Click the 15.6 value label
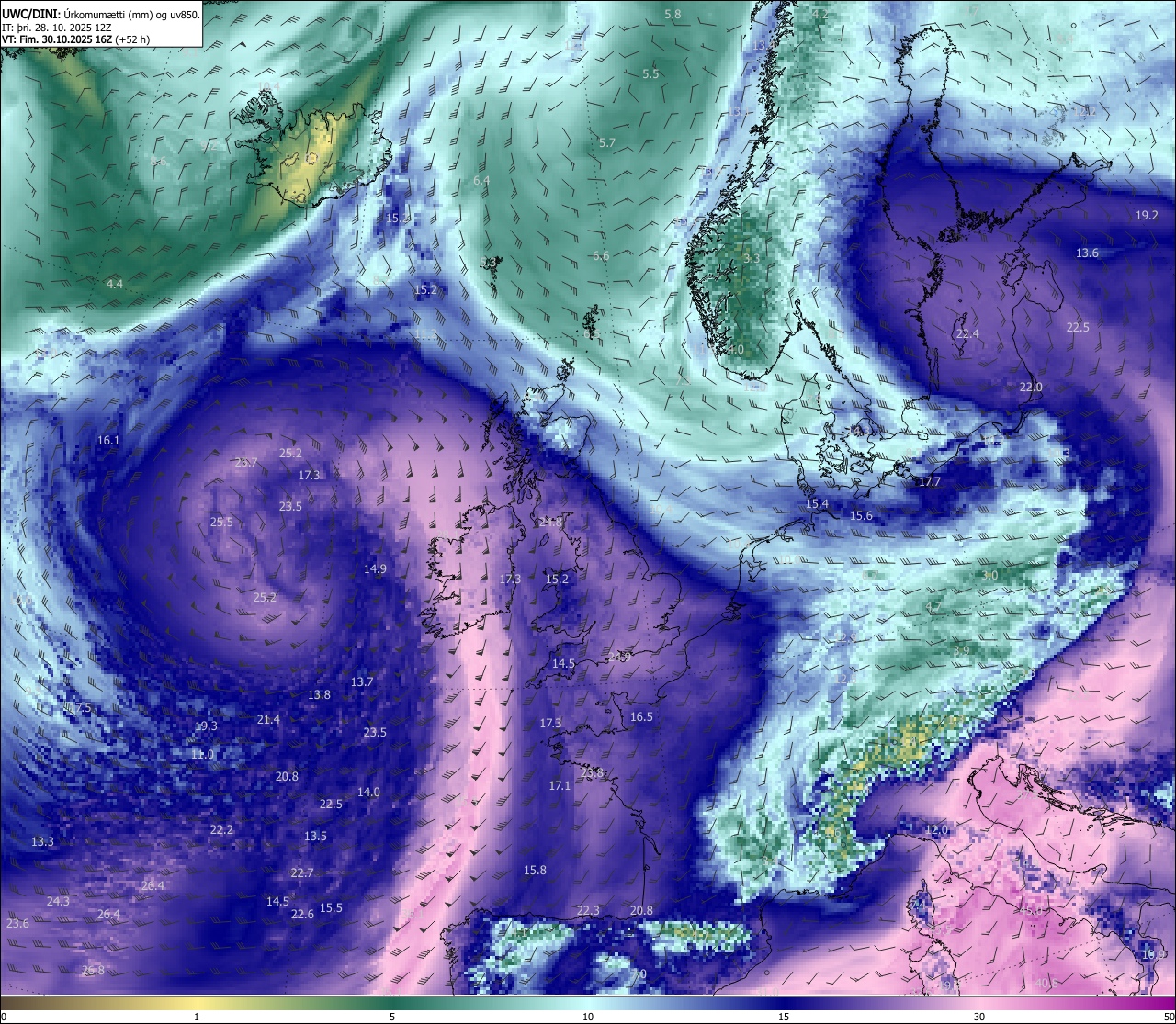The width and height of the screenshot is (1176, 1024). 861,516
